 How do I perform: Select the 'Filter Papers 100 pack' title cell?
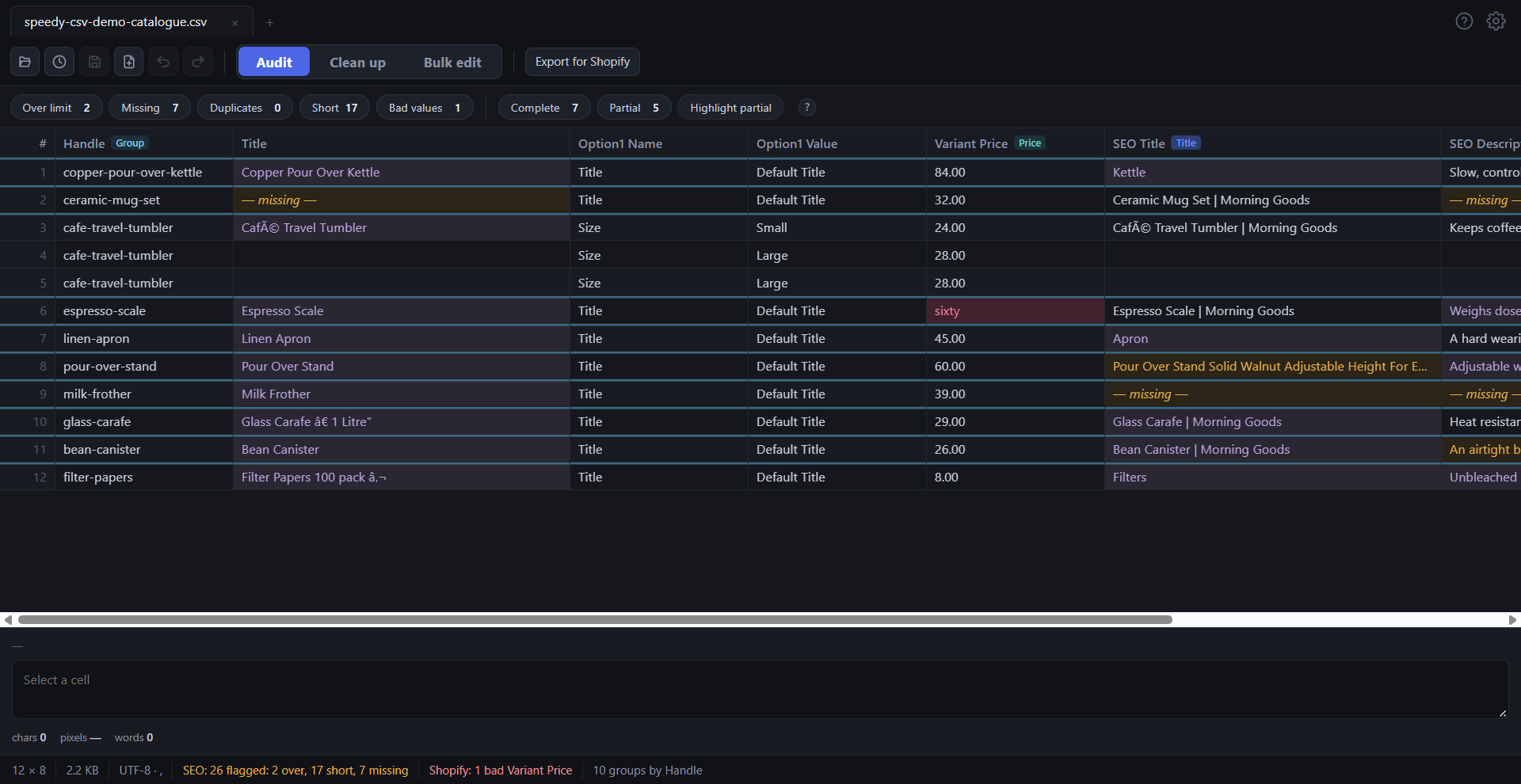click(x=401, y=478)
